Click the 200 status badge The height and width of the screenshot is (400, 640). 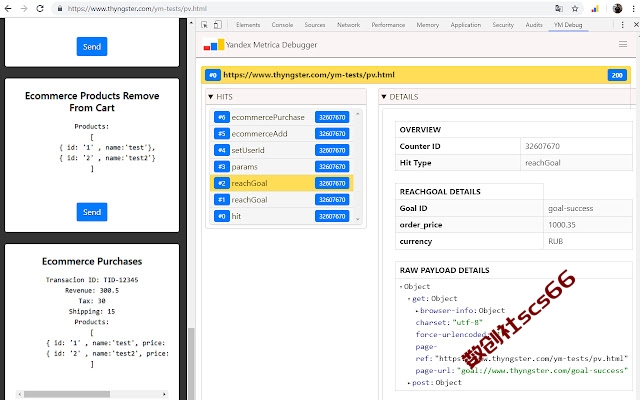point(617,75)
